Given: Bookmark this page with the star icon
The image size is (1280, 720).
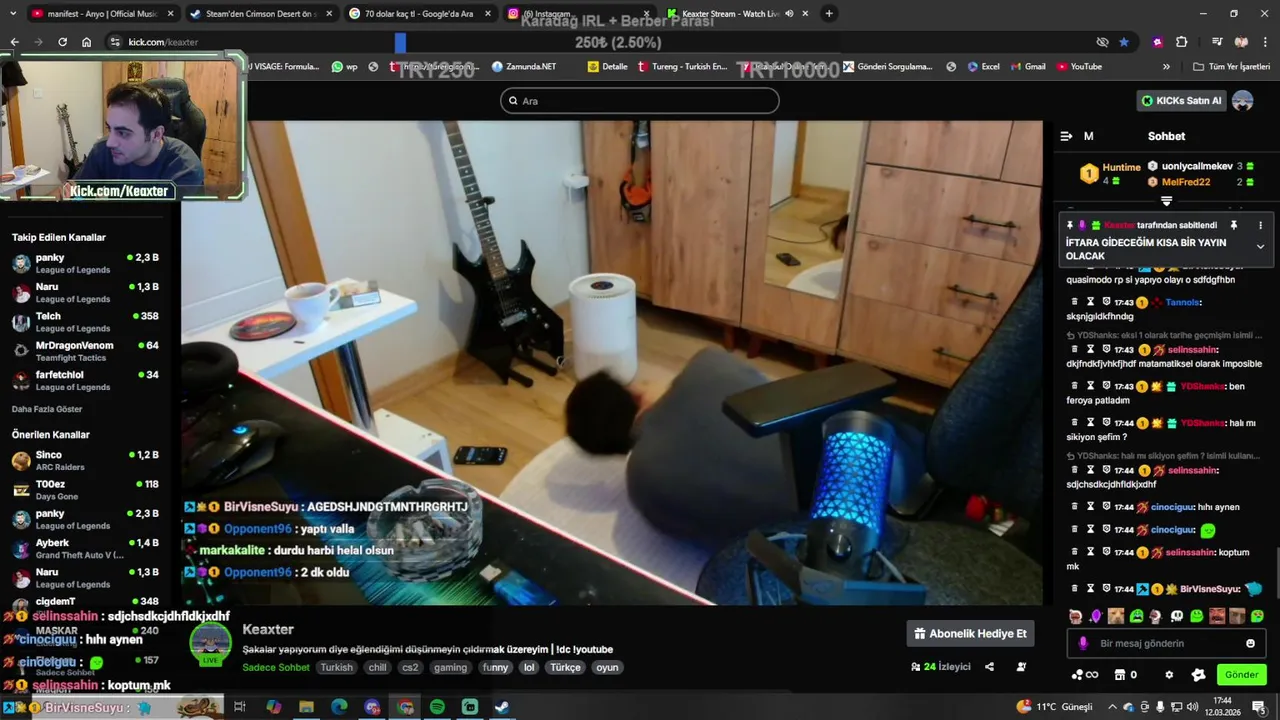Looking at the screenshot, I should [1124, 42].
